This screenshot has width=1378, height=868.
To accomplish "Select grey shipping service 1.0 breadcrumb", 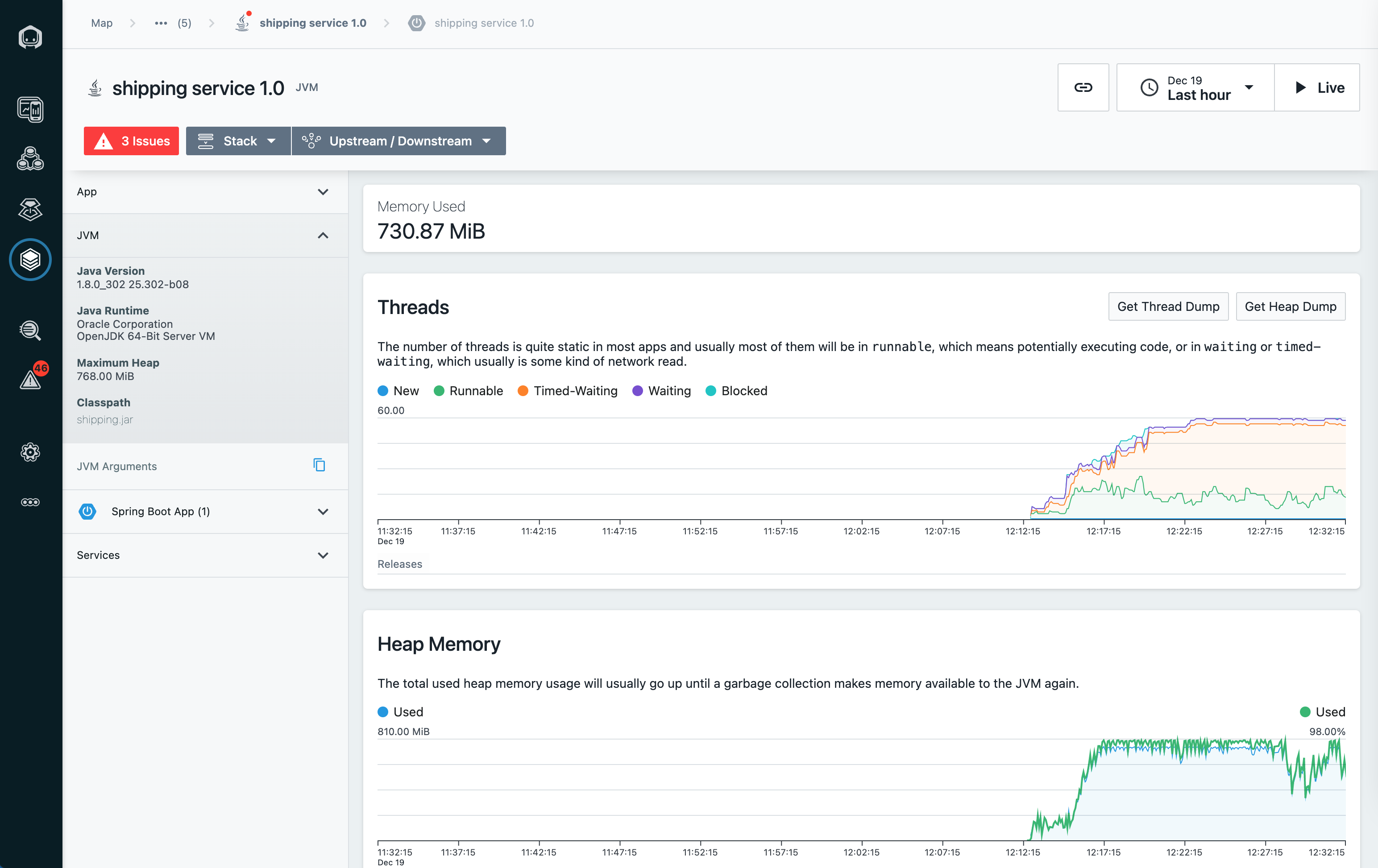I will (484, 23).
